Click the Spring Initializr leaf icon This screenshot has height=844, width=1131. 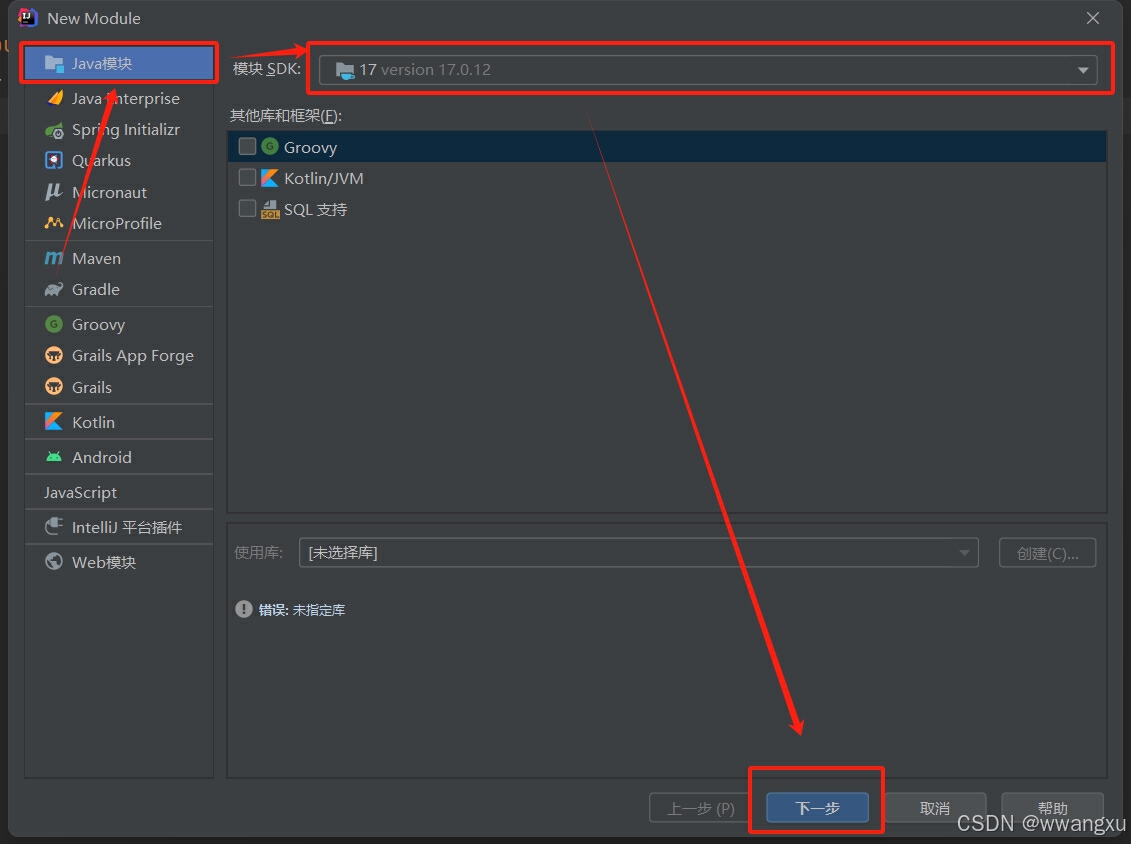tap(54, 131)
